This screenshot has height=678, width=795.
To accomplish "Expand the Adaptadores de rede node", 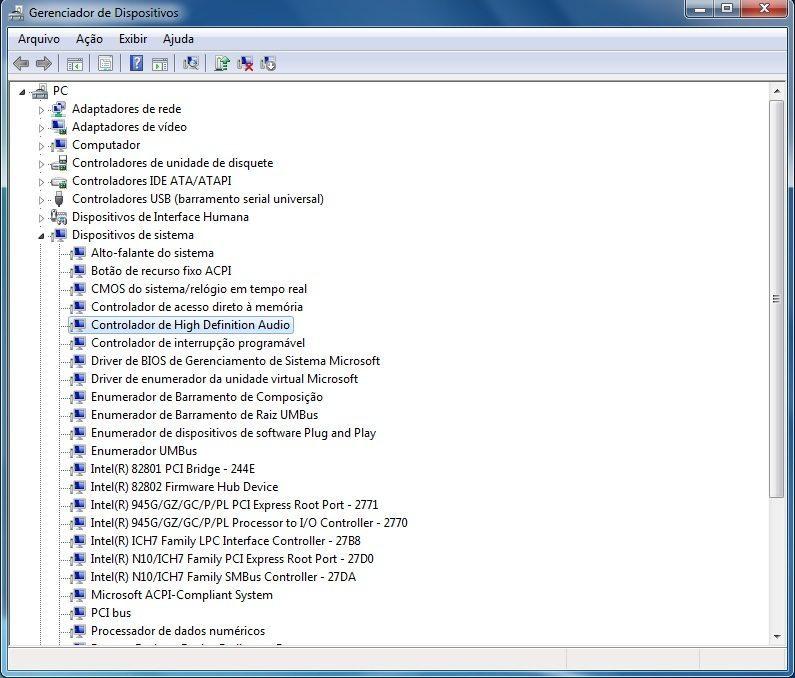I will (42, 109).
